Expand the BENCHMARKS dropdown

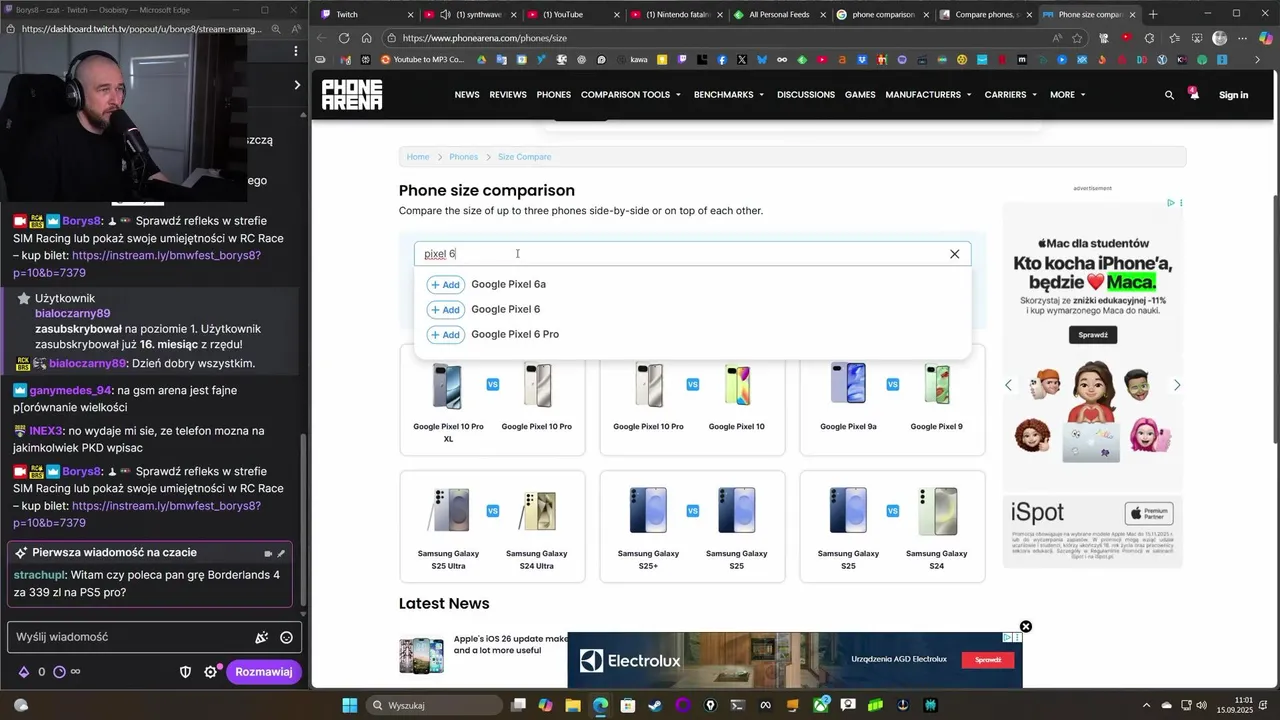pyautogui.click(x=729, y=95)
